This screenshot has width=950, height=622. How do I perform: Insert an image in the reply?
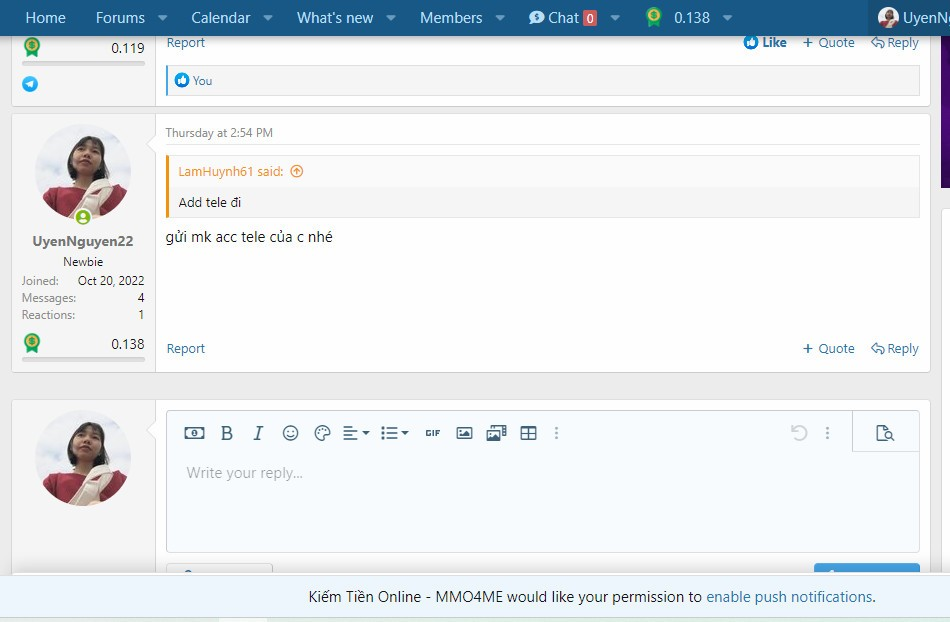pos(464,433)
